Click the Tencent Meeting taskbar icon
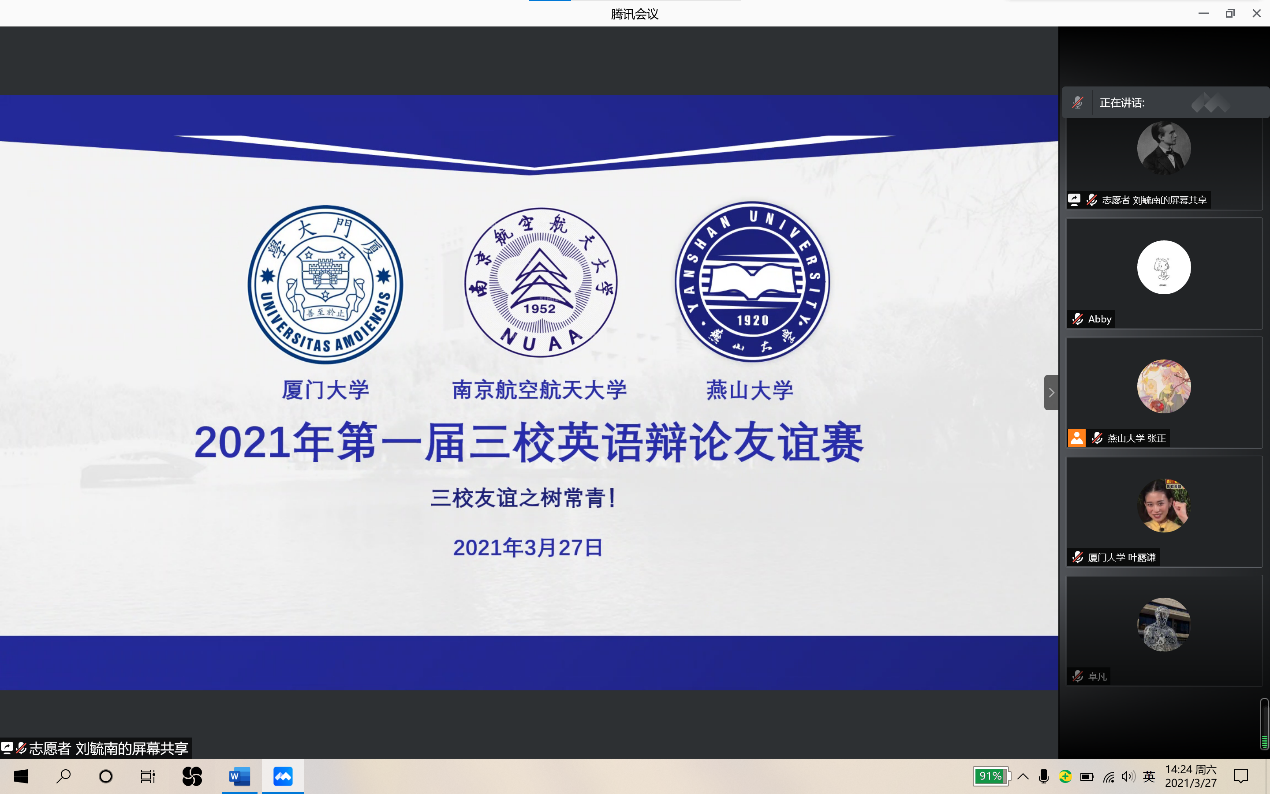This screenshot has height=794, width=1270. (x=283, y=776)
